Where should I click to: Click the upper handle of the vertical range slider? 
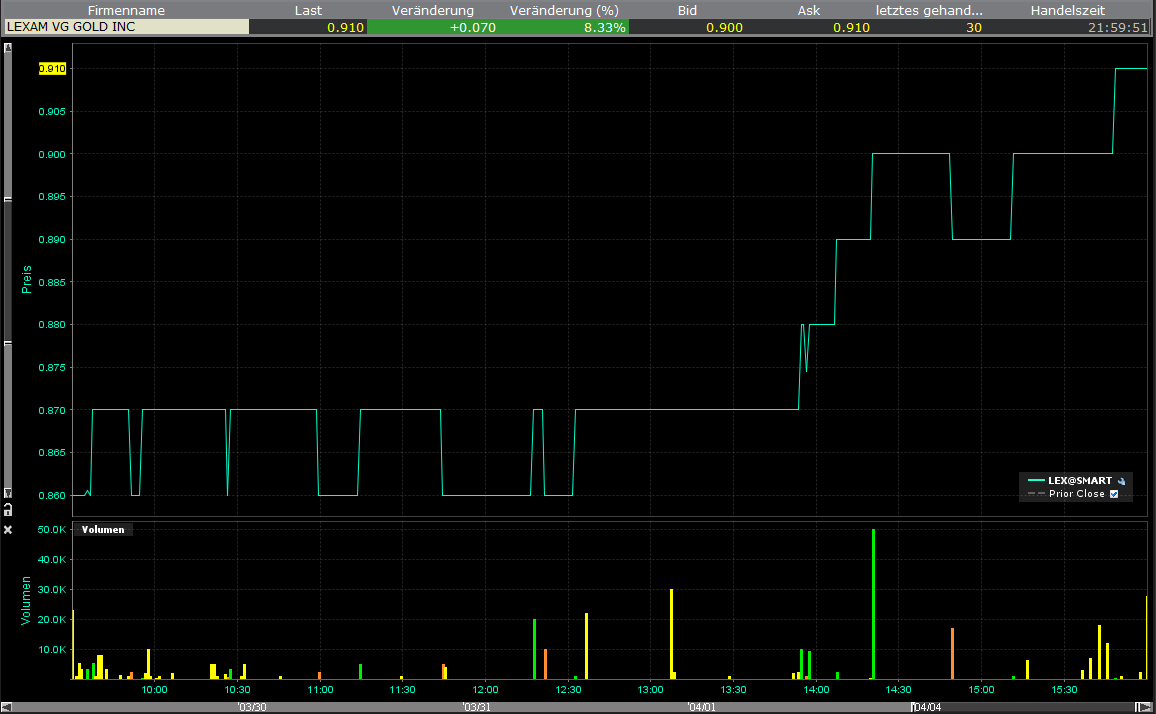pyautogui.click(x=8, y=199)
